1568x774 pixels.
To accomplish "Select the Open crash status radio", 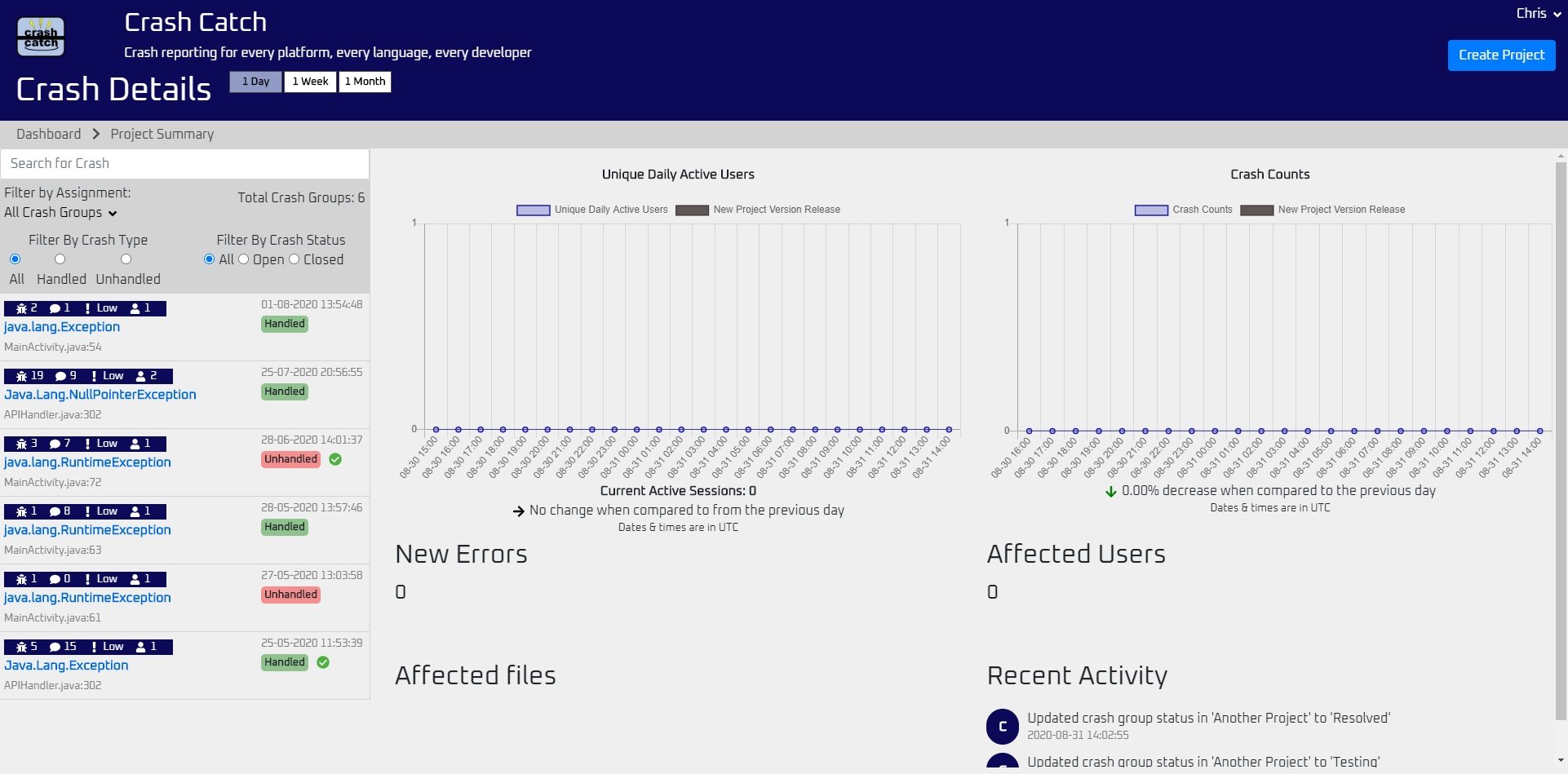I will tap(243, 259).
